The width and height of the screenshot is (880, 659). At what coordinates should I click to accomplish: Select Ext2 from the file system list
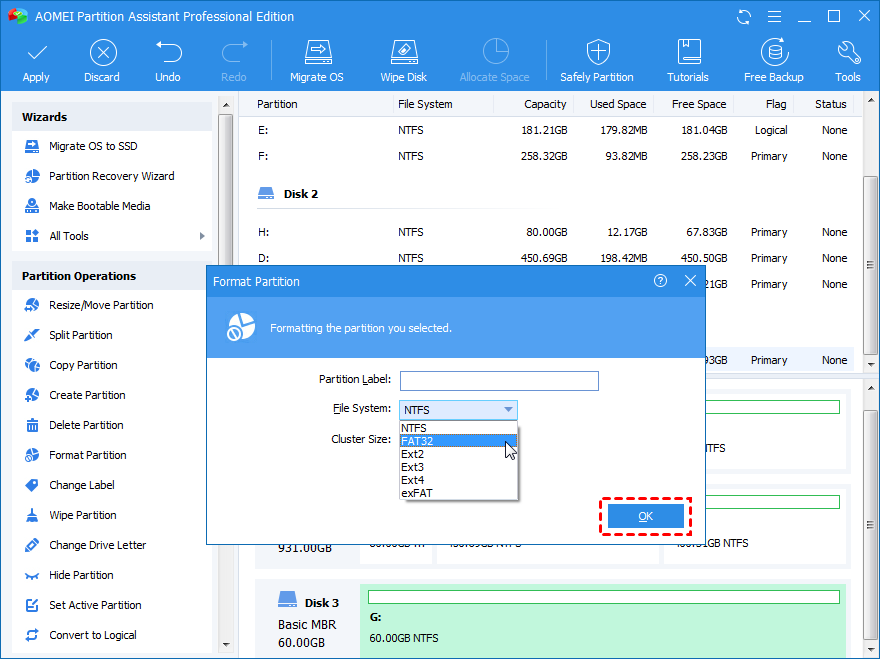[458, 454]
